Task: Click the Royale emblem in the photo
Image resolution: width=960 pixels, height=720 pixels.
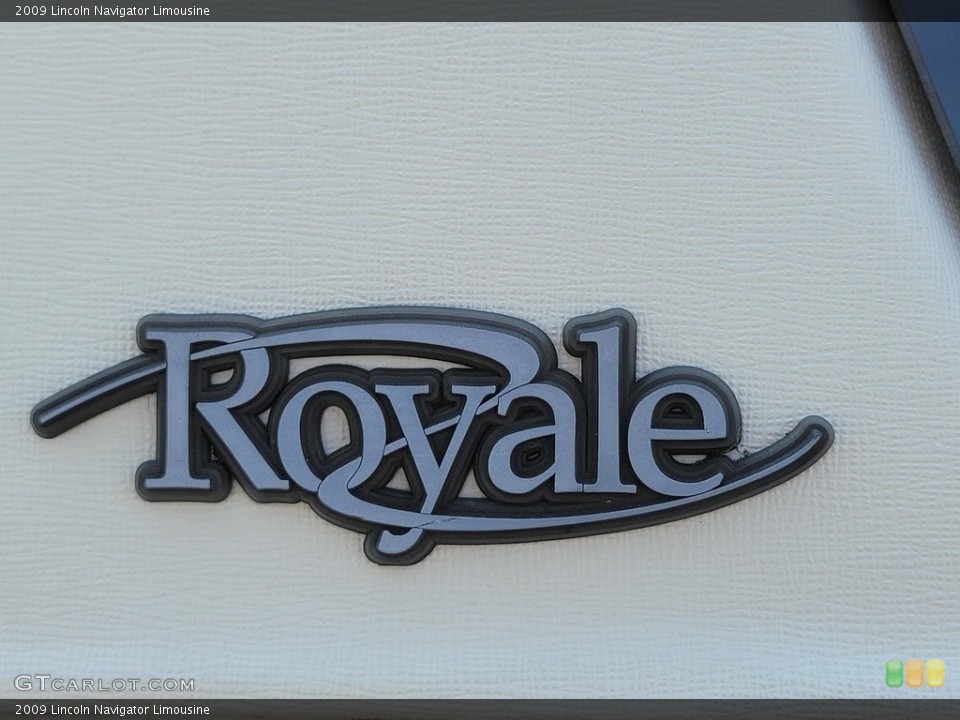Action: click(432, 433)
